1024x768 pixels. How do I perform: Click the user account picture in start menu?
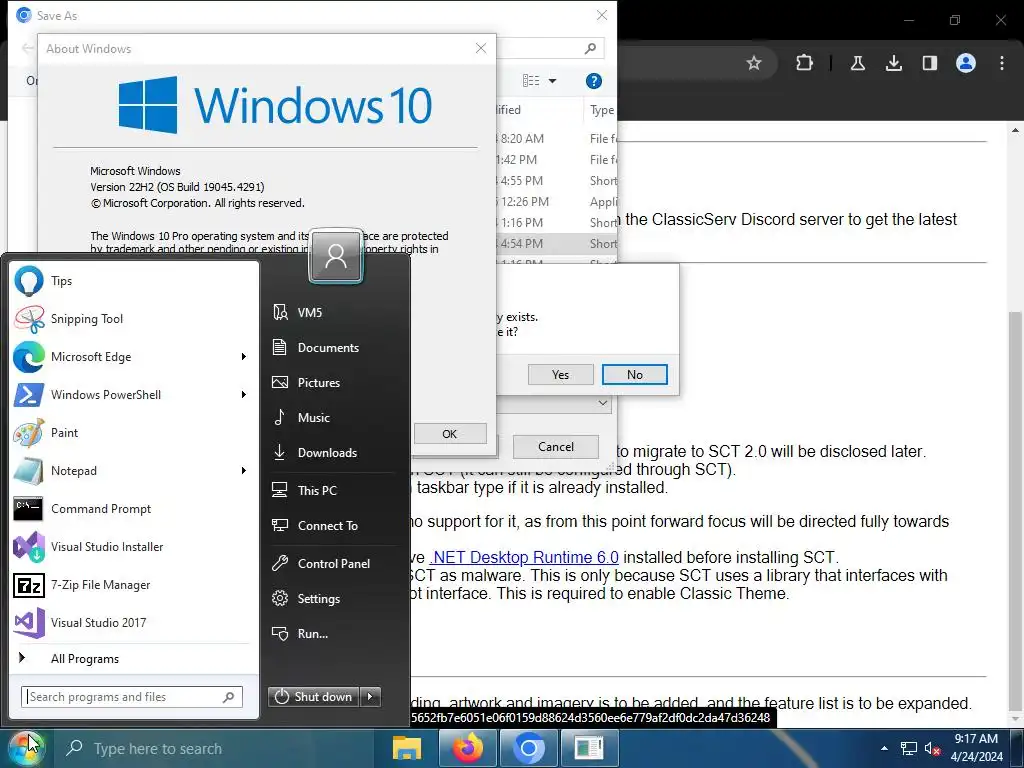tap(336, 256)
